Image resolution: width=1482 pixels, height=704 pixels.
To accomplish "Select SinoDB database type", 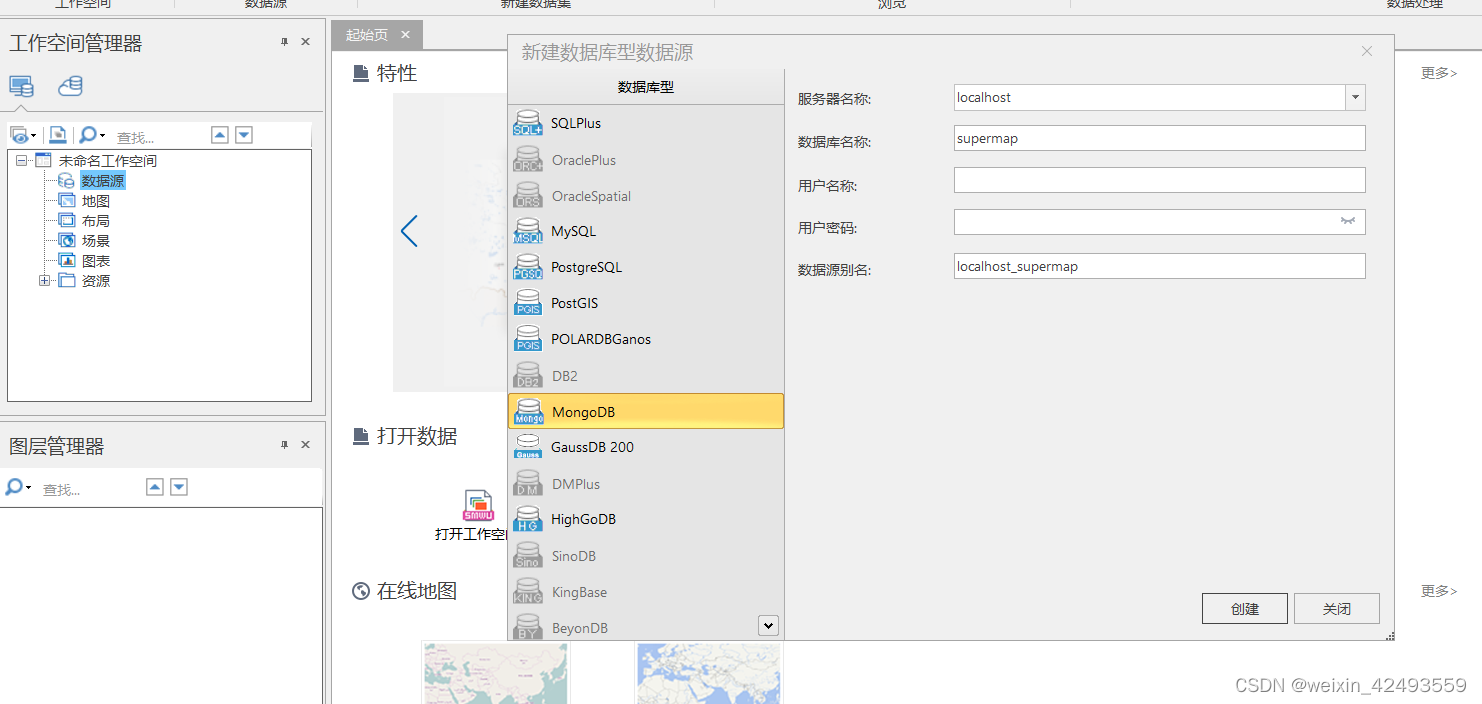I will (x=645, y=556).
